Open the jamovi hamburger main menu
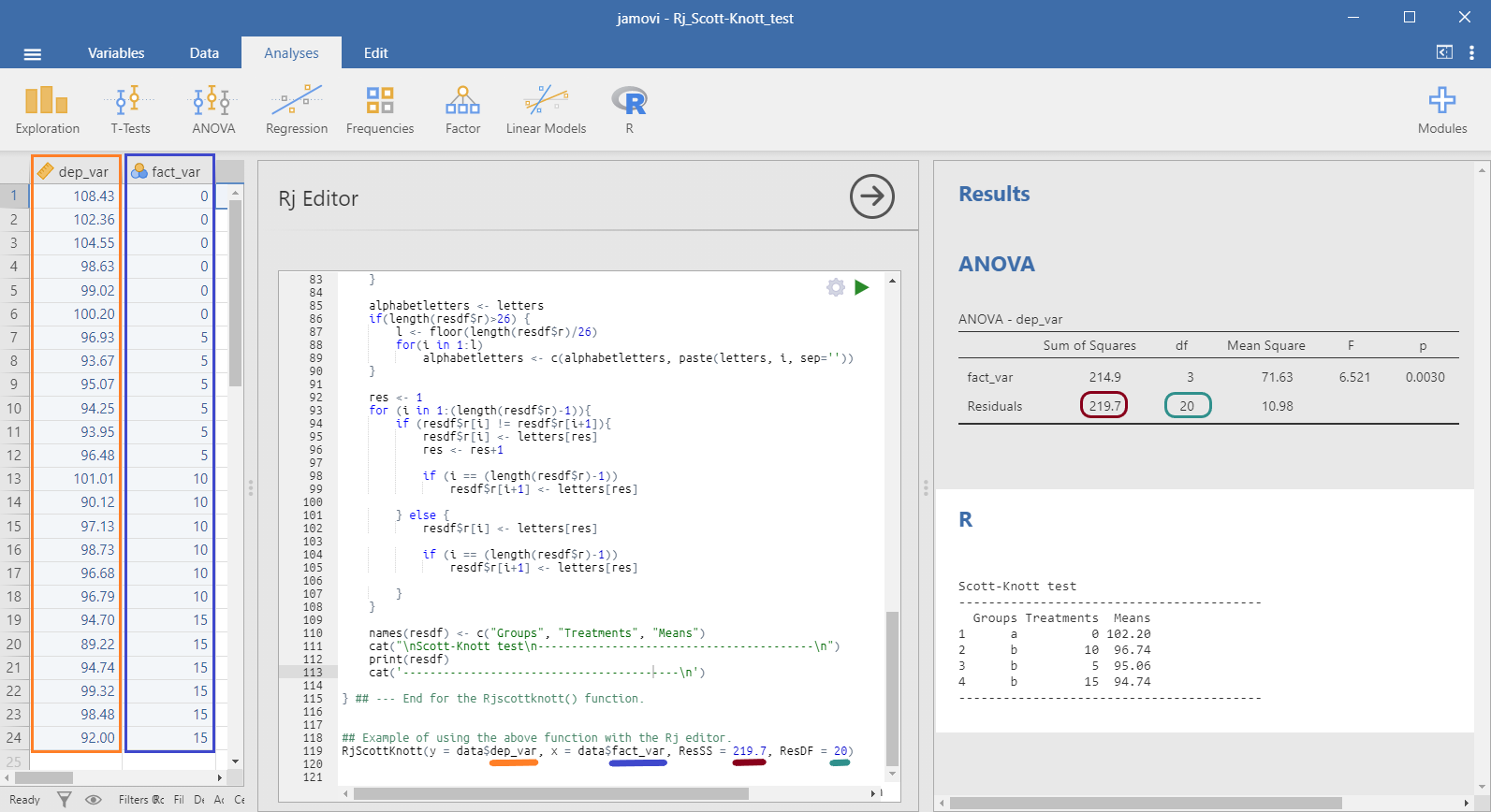The height and width of the screenshot is (812, 1491). [33, 53]
